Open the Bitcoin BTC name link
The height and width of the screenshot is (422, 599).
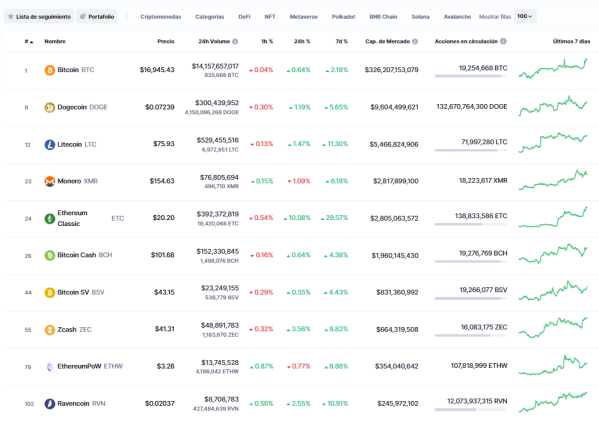[x=76, y=70]
